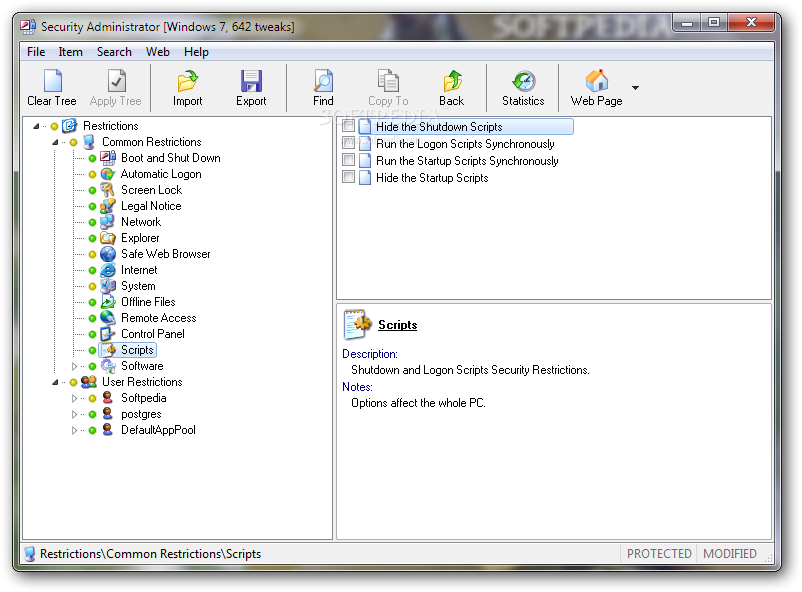The width and height of the screenshot is (802, 592).
Task: Open the Web menu
Action: tap(158, 52)
